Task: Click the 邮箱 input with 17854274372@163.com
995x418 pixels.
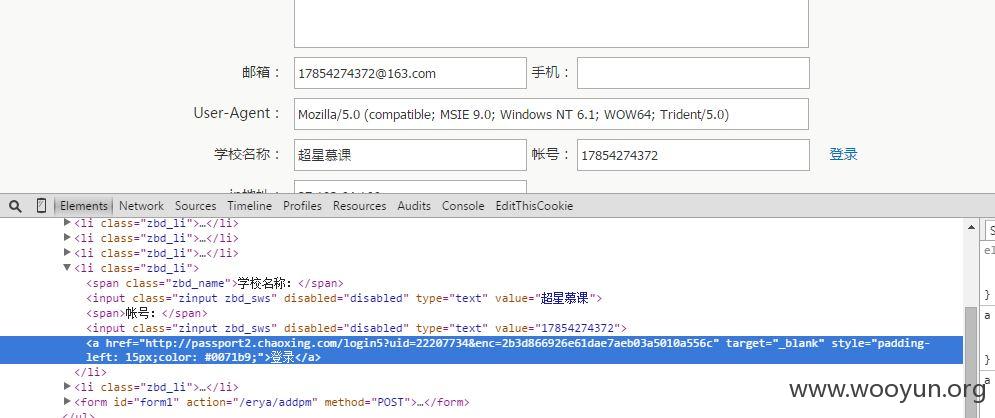Action: 410,73
